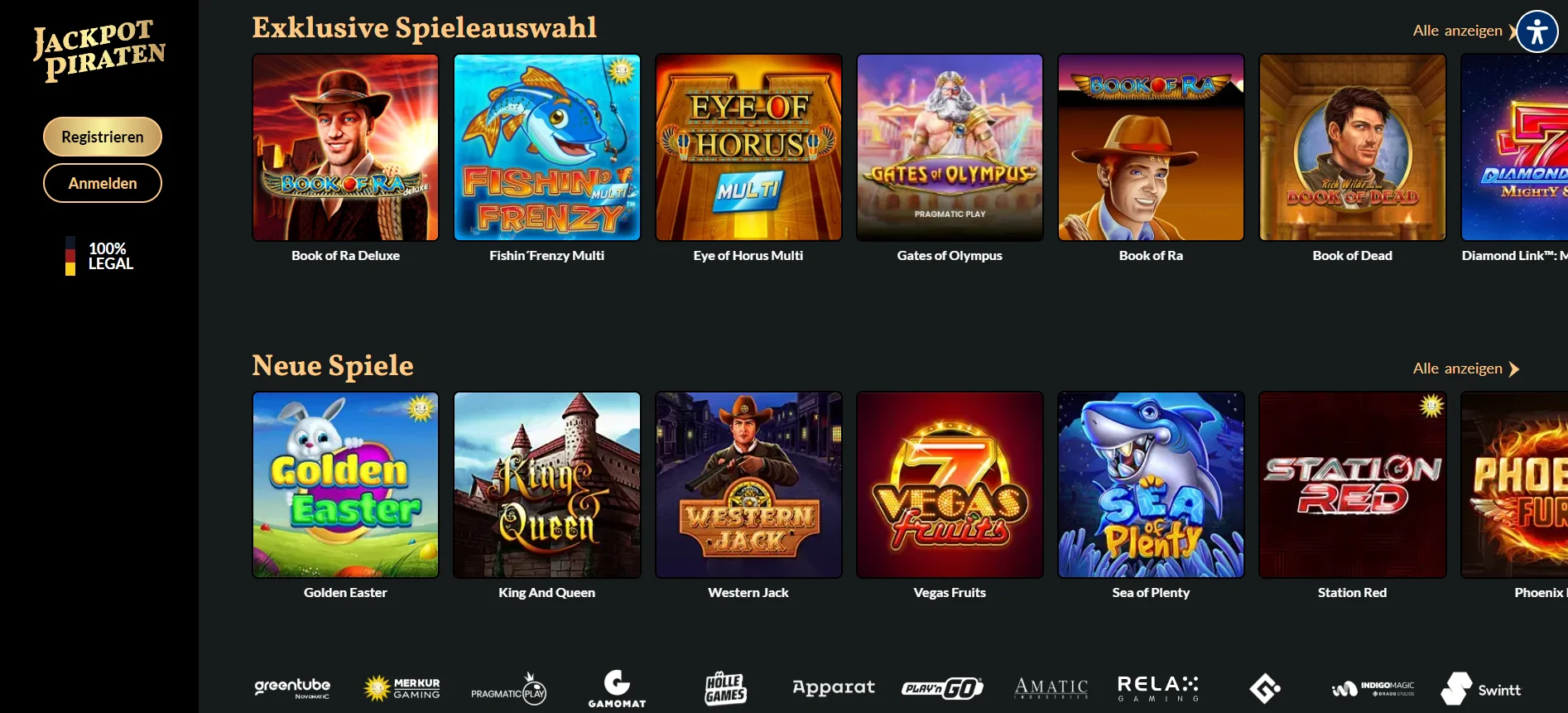This screenshot has height=713, width=1568.
Task: Select the Greentube provider logo
Action: pyautogui.click(x=292, y=688)
